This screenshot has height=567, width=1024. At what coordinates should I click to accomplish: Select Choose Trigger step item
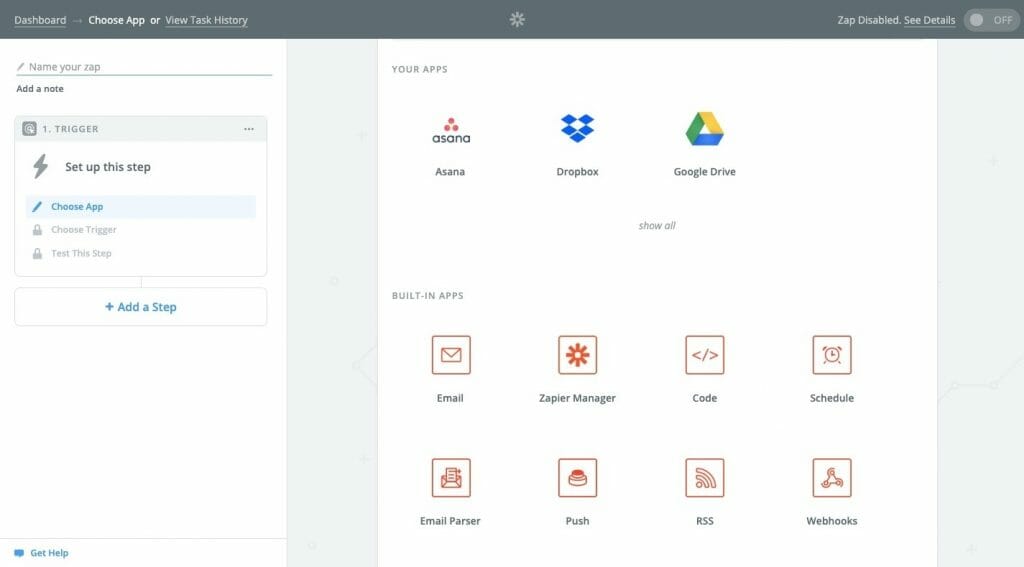point(140,230)
